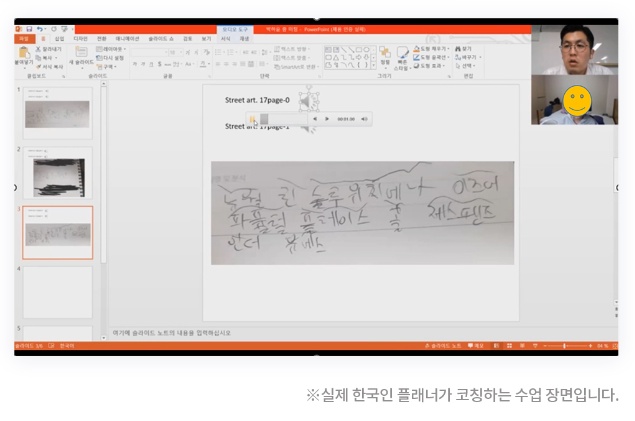
Task: Select blank slide 4 thumbnail
Action: [58, 292]
